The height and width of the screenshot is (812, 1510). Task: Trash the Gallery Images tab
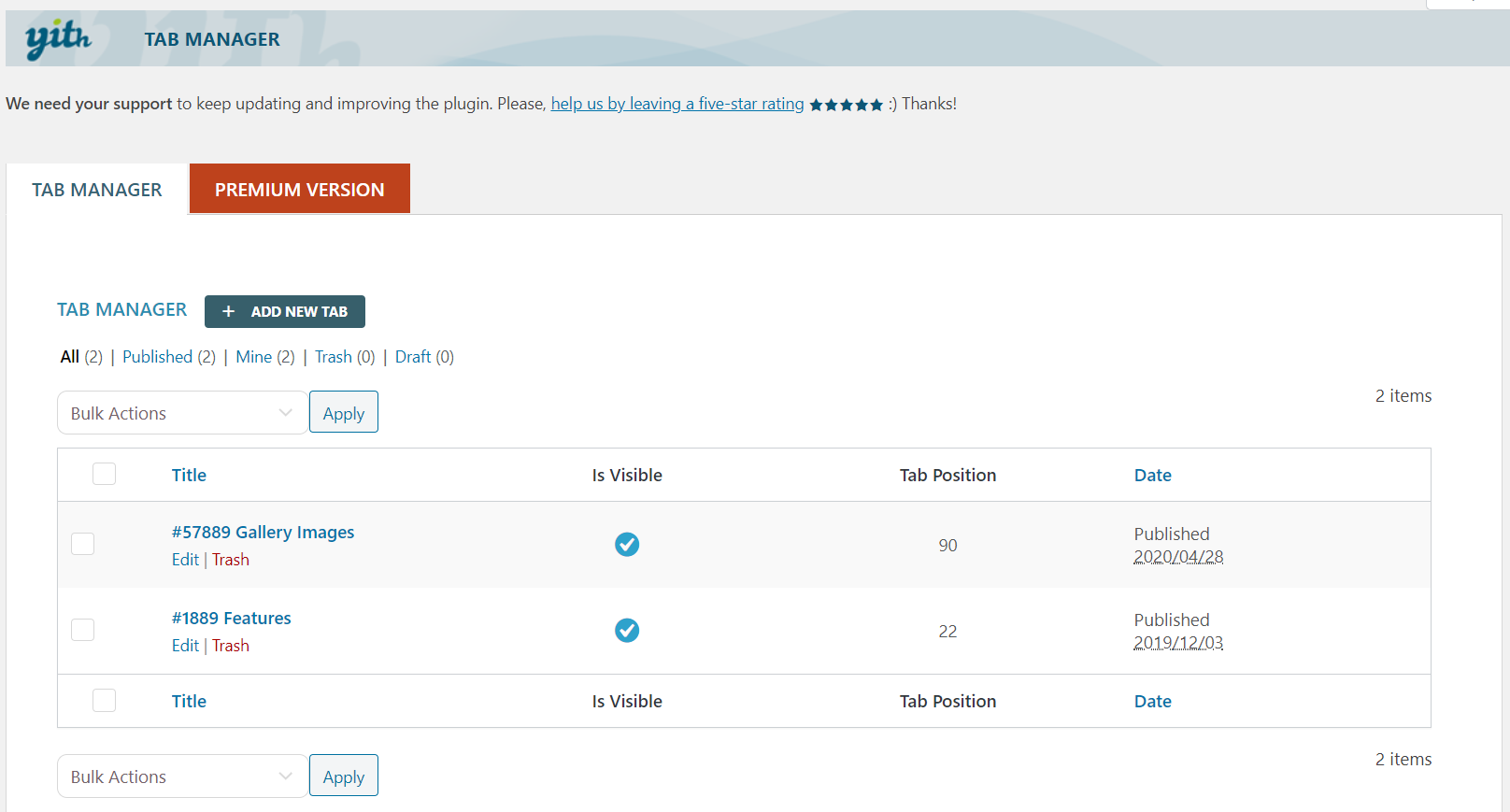coord(231,560)
